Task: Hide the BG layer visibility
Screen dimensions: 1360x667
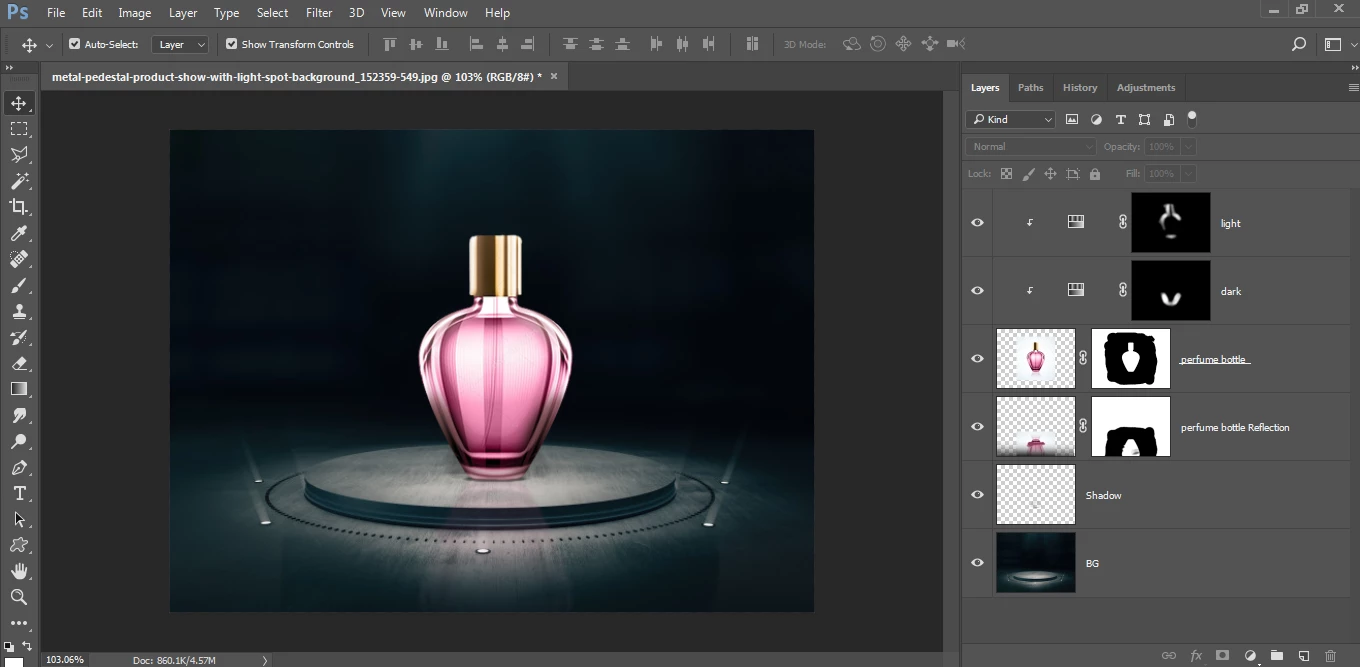Action: (x=978, y=563)
